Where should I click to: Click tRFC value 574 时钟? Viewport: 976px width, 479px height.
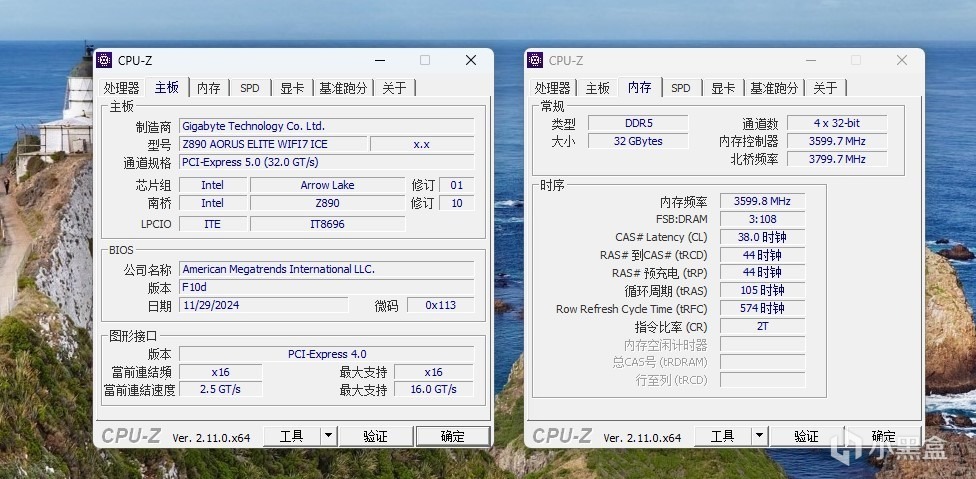coord(762,309)
